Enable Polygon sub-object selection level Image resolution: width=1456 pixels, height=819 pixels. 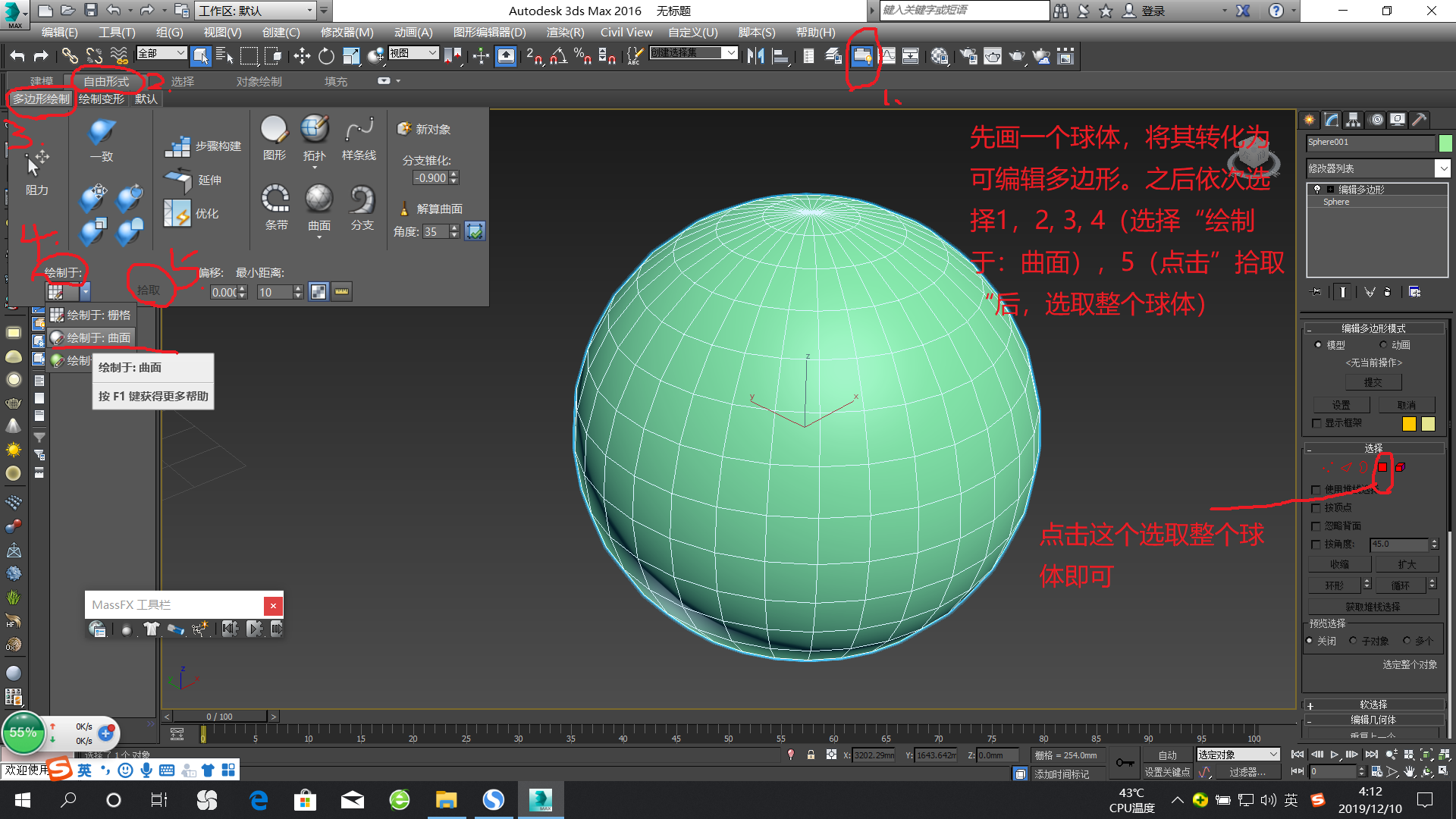pyautogui.click(x=1382, y=467)
